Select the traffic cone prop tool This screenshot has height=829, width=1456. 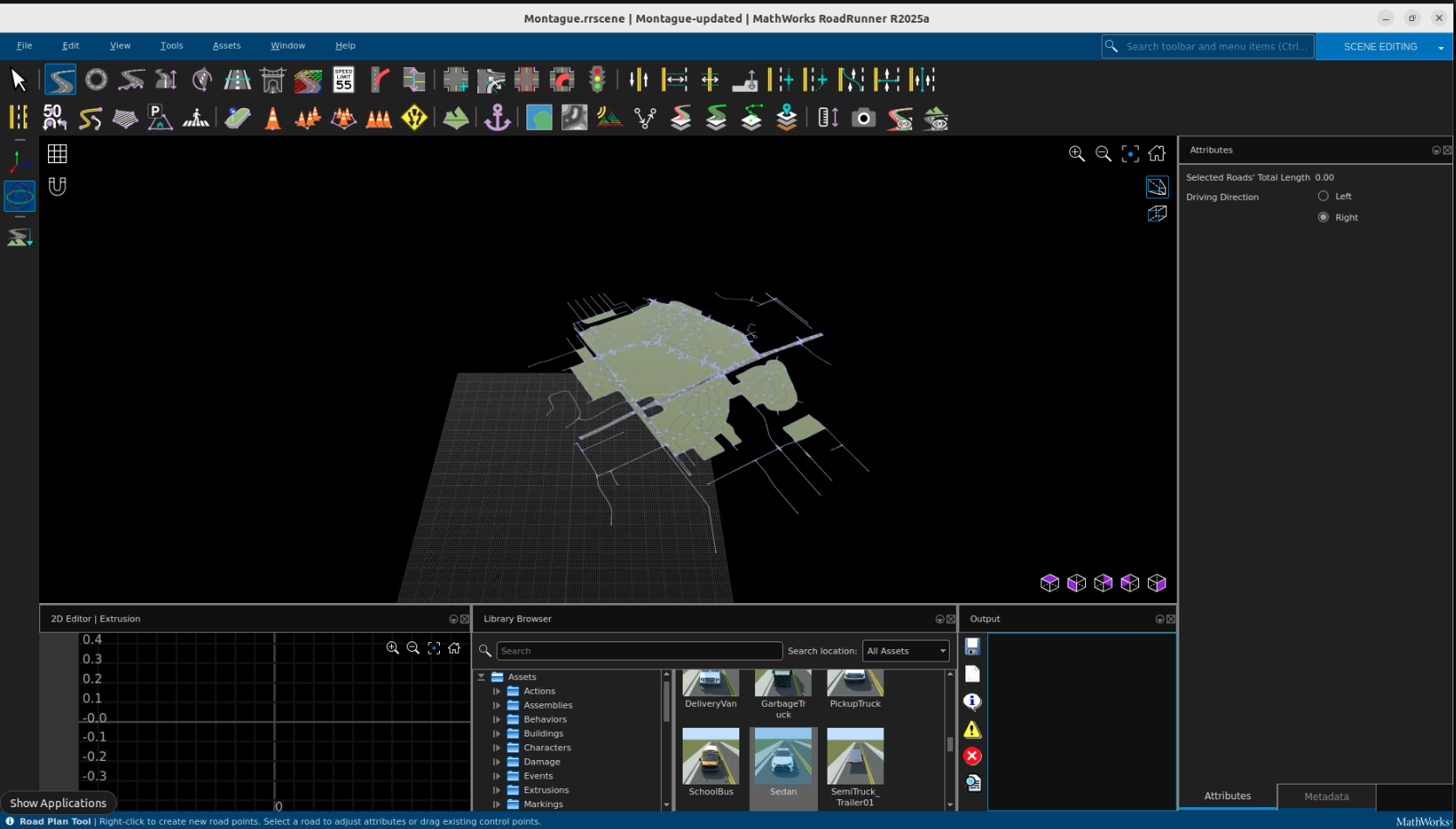pyautogui.click(x=273, y=118)
